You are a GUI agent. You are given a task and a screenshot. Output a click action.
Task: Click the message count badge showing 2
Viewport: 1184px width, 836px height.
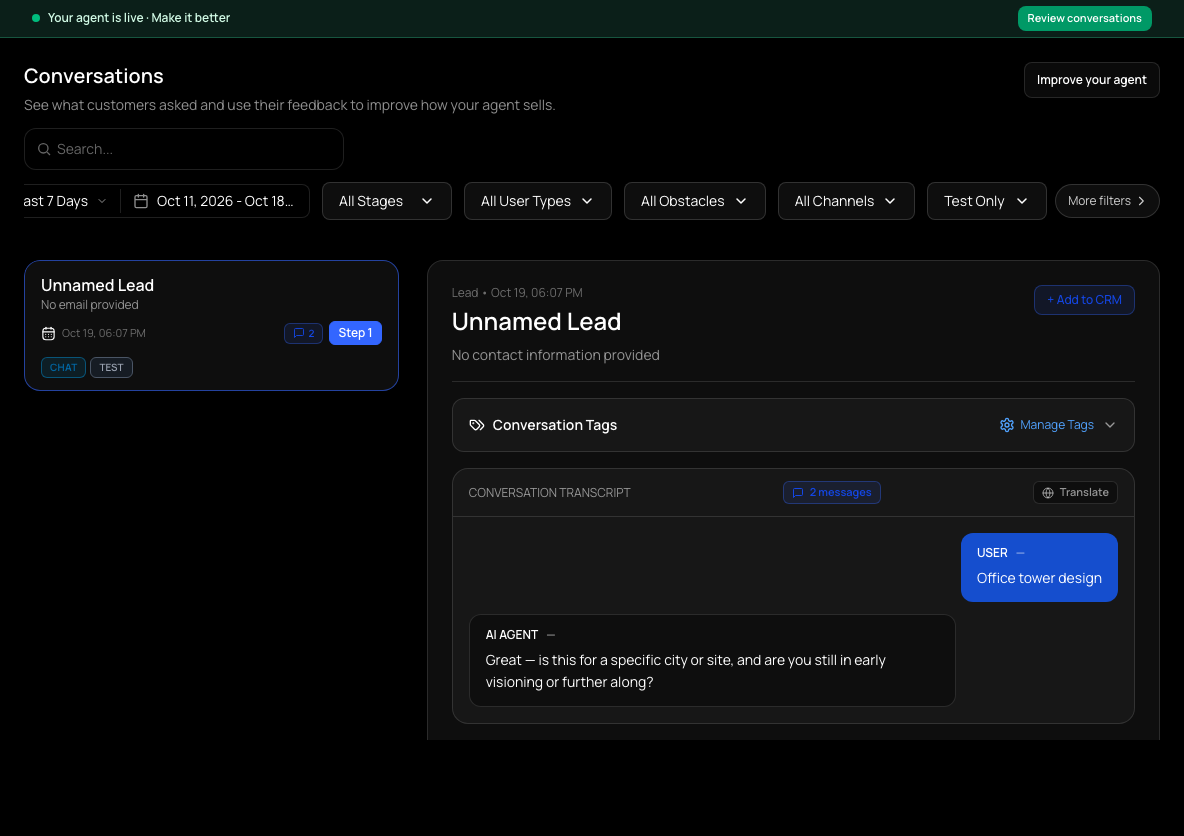click(304, 333)
